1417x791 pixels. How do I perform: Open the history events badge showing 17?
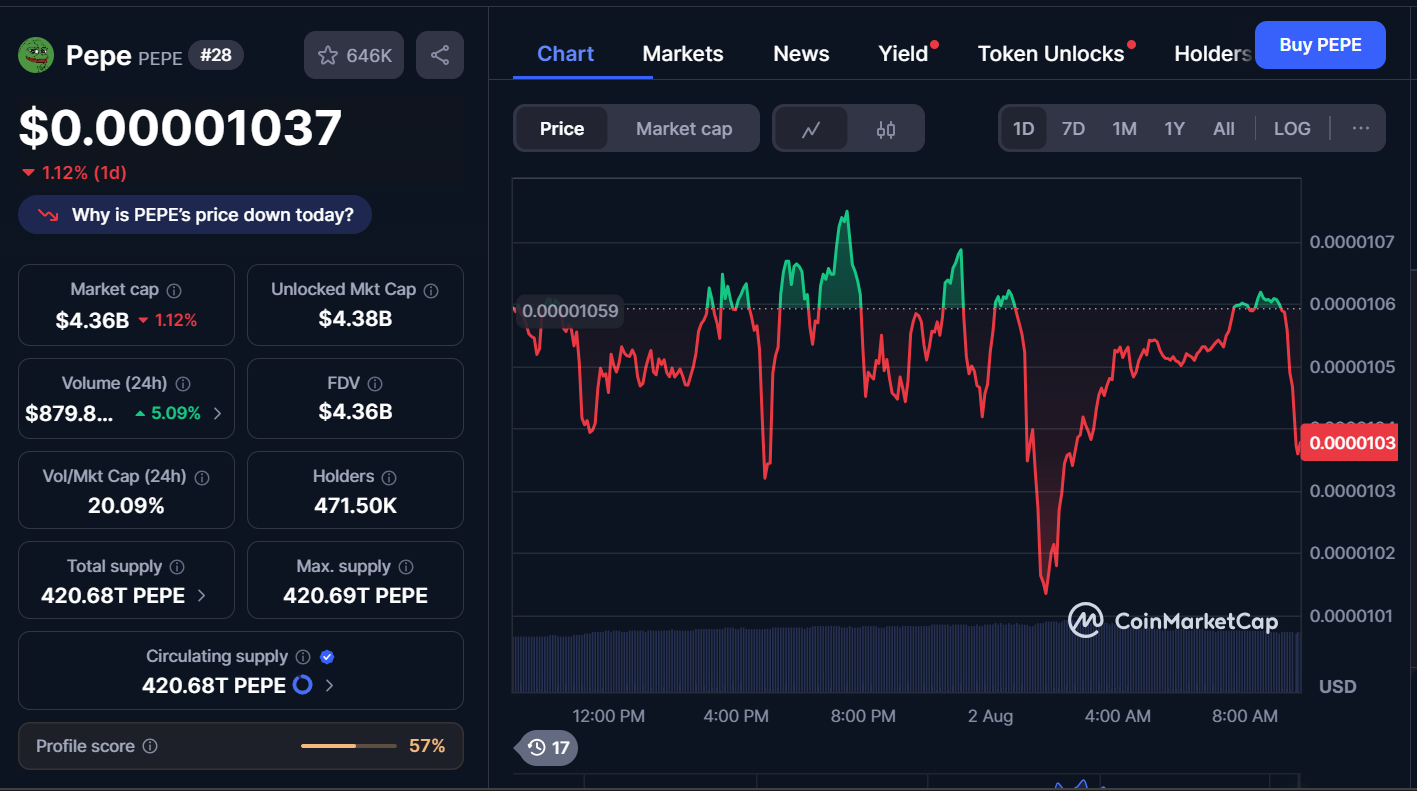point(547,747)
